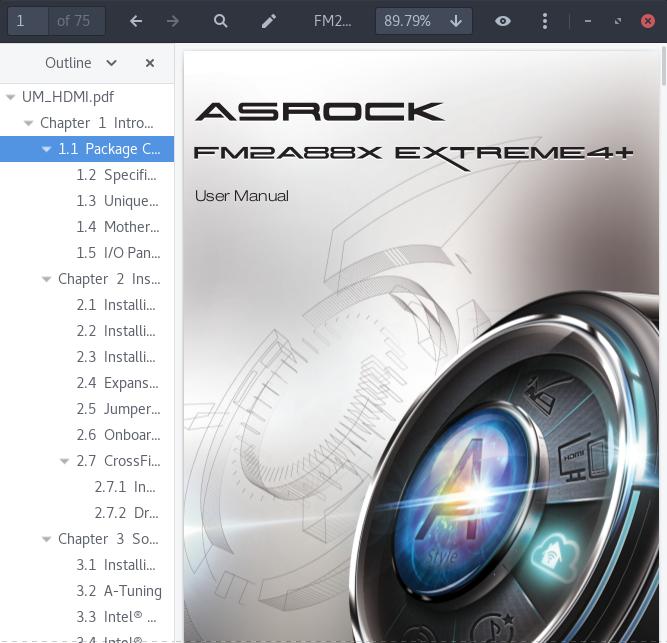This screenshot has width=667, height=643.
Task: Go forward with the right arrow icon
Action: pos(173,21)
